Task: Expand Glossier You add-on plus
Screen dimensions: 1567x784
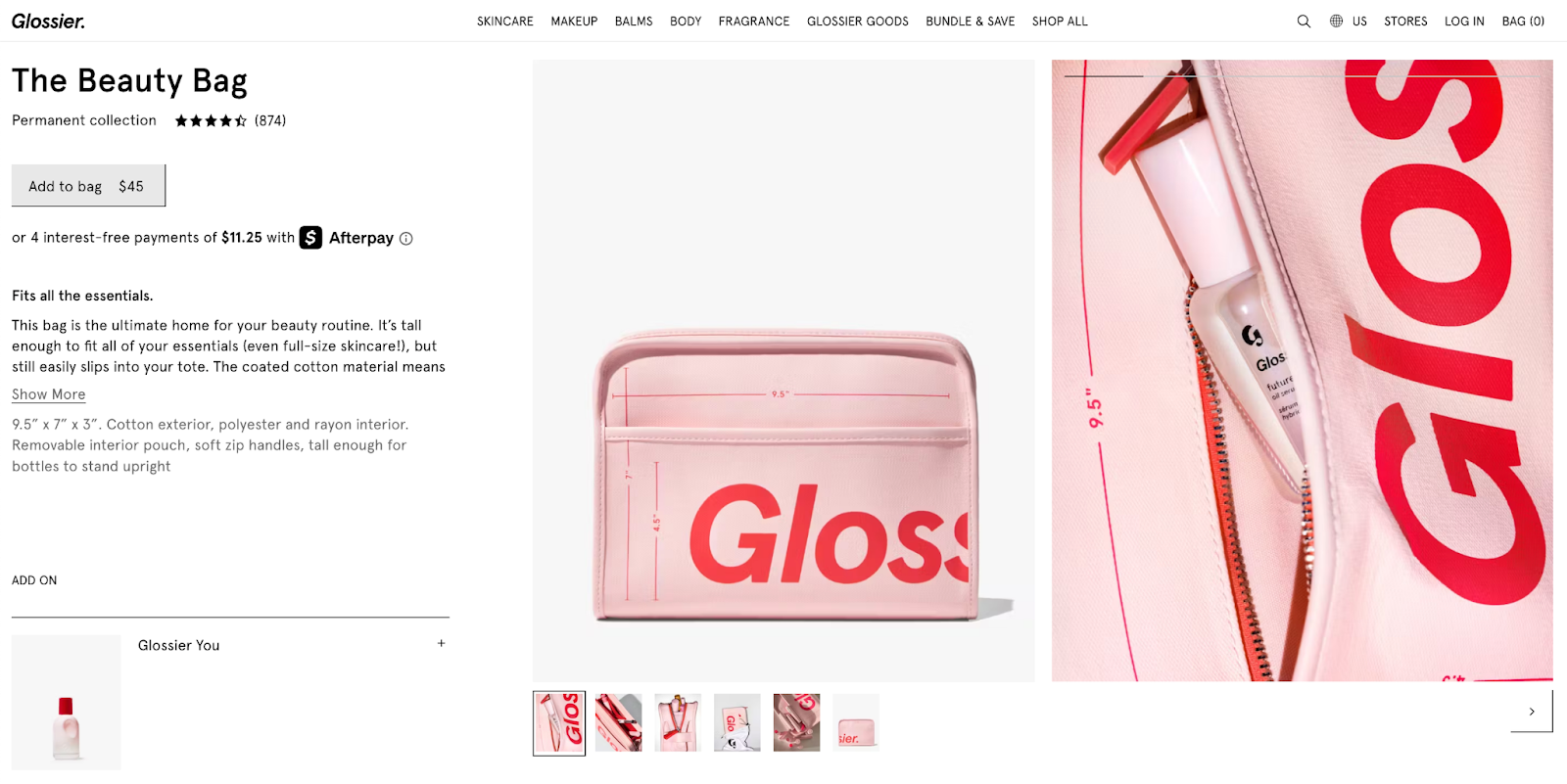Action: [442, 643]
